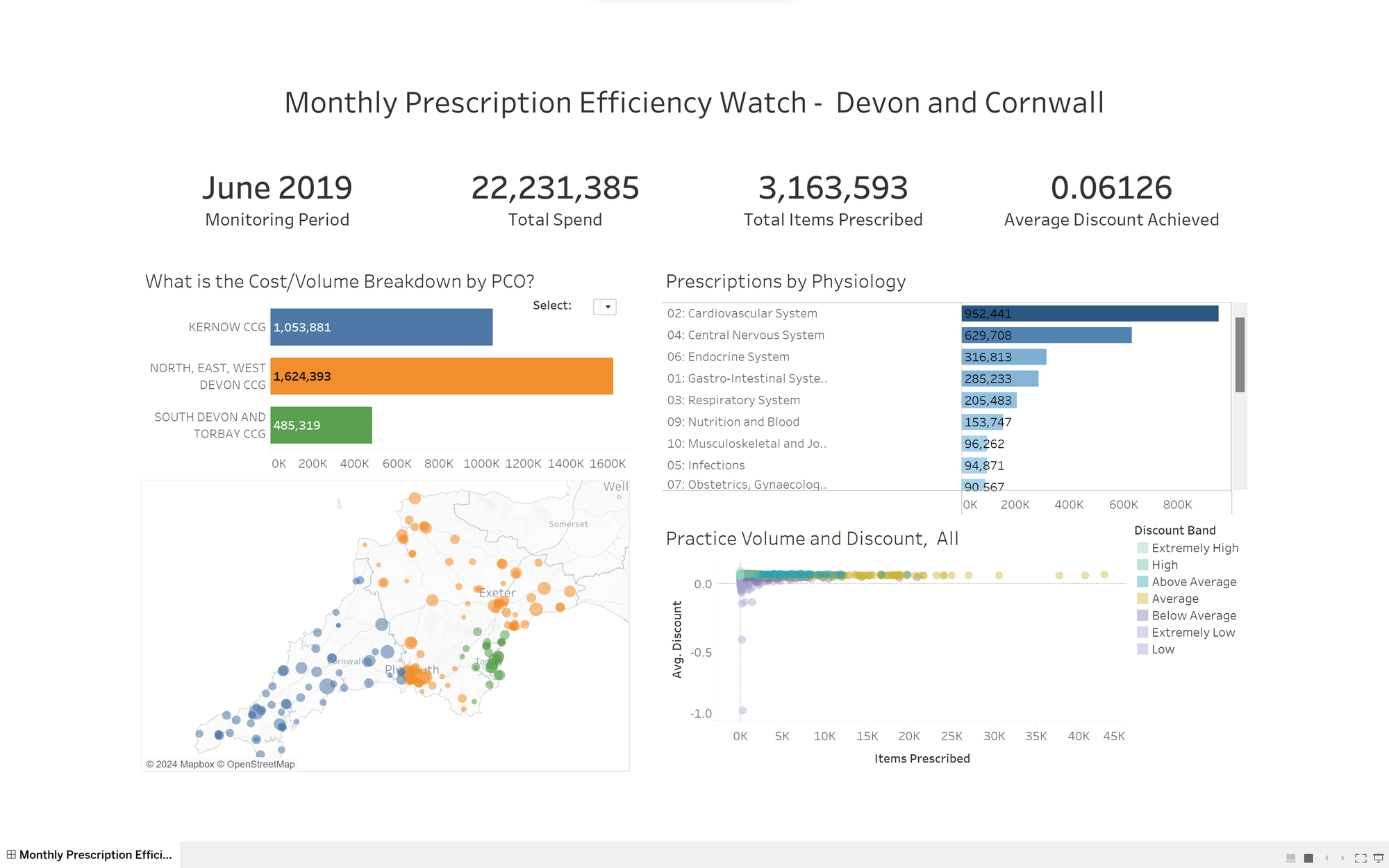The height and width of the screenshot is (868, 1389).
Task: Click the KERNOW CCG blue bar
Action: [381, 327]
